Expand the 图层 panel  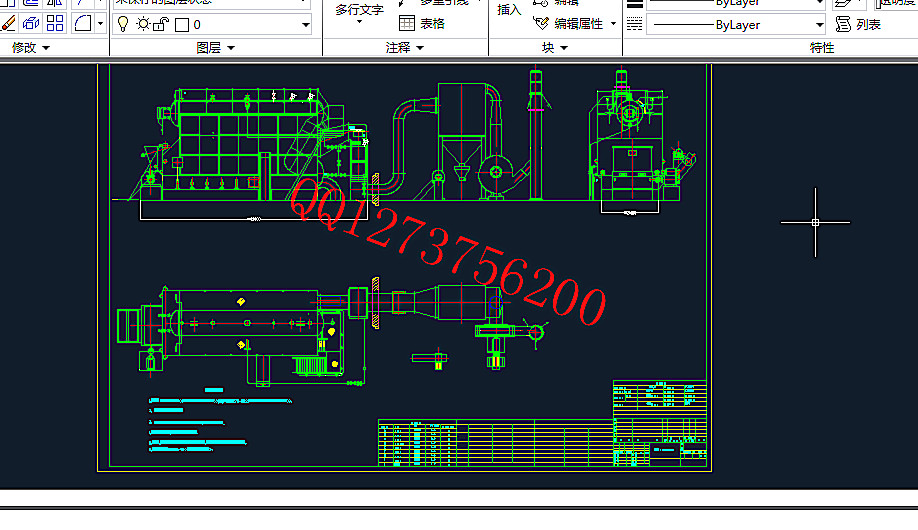(215, 47)
